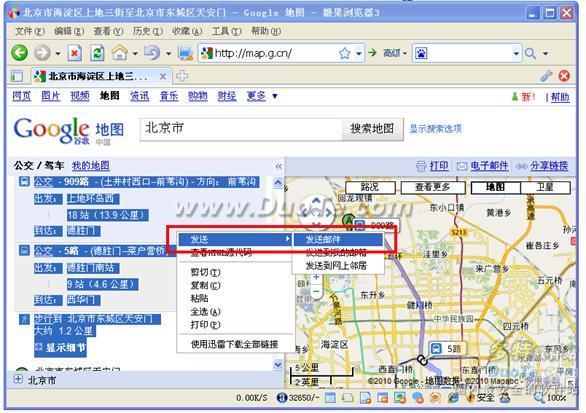Click the Internet Explorer icon in status bar
Viewport: 586px width, 413px height.
(453, 398)
